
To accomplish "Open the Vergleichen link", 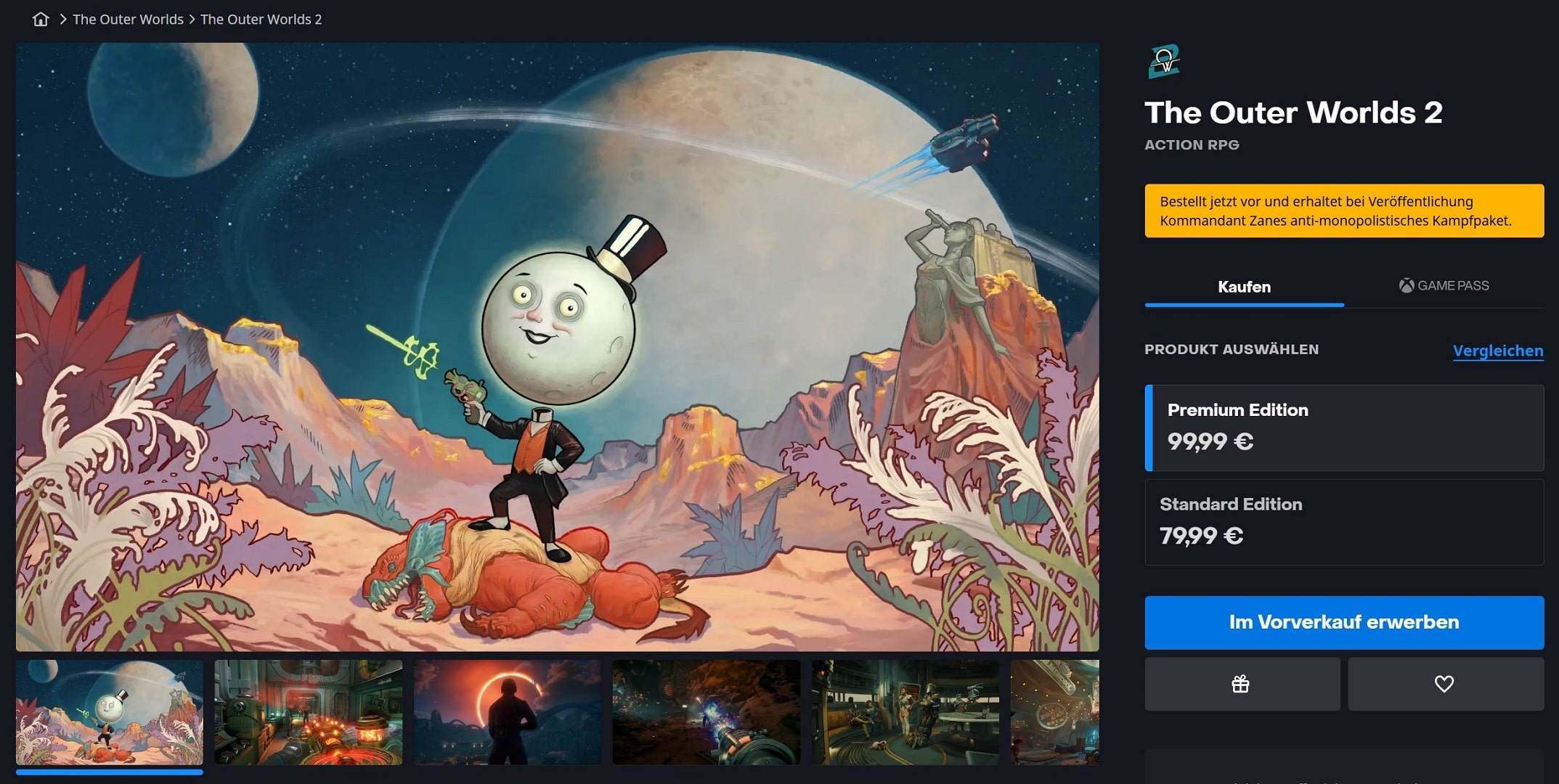I will [x=1498, y=351].
